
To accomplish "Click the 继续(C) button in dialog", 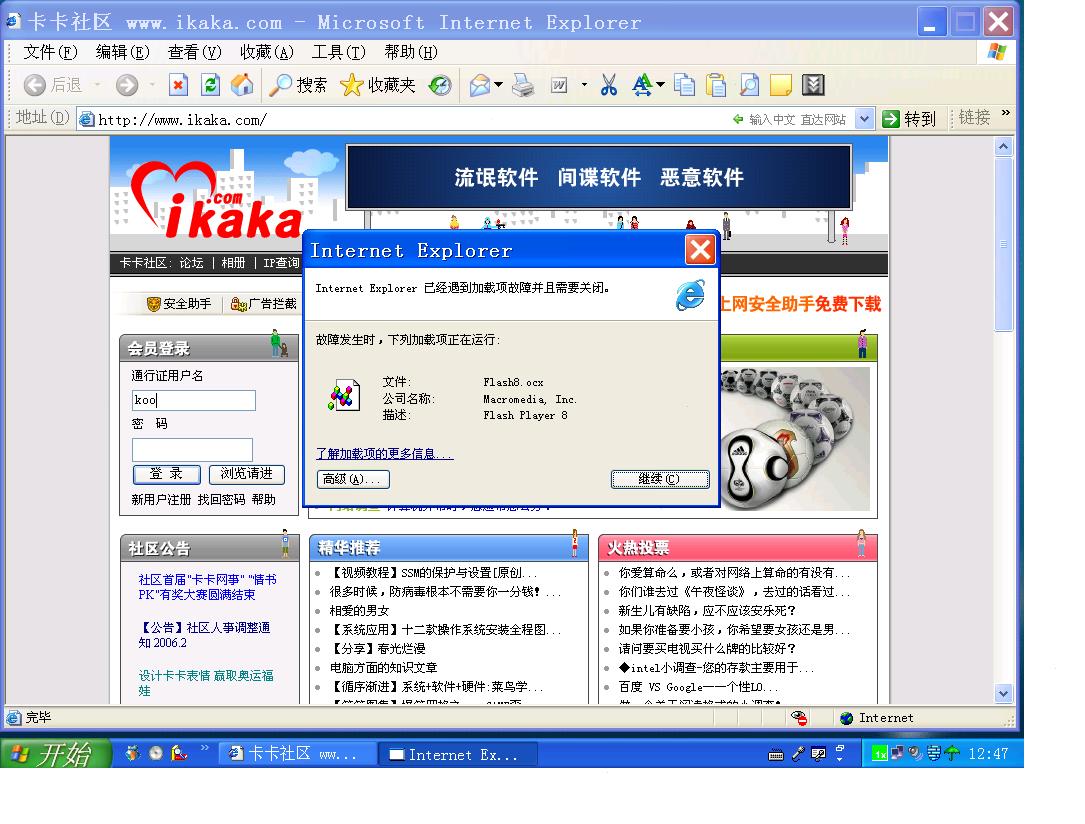I will [x=659, y=479].
